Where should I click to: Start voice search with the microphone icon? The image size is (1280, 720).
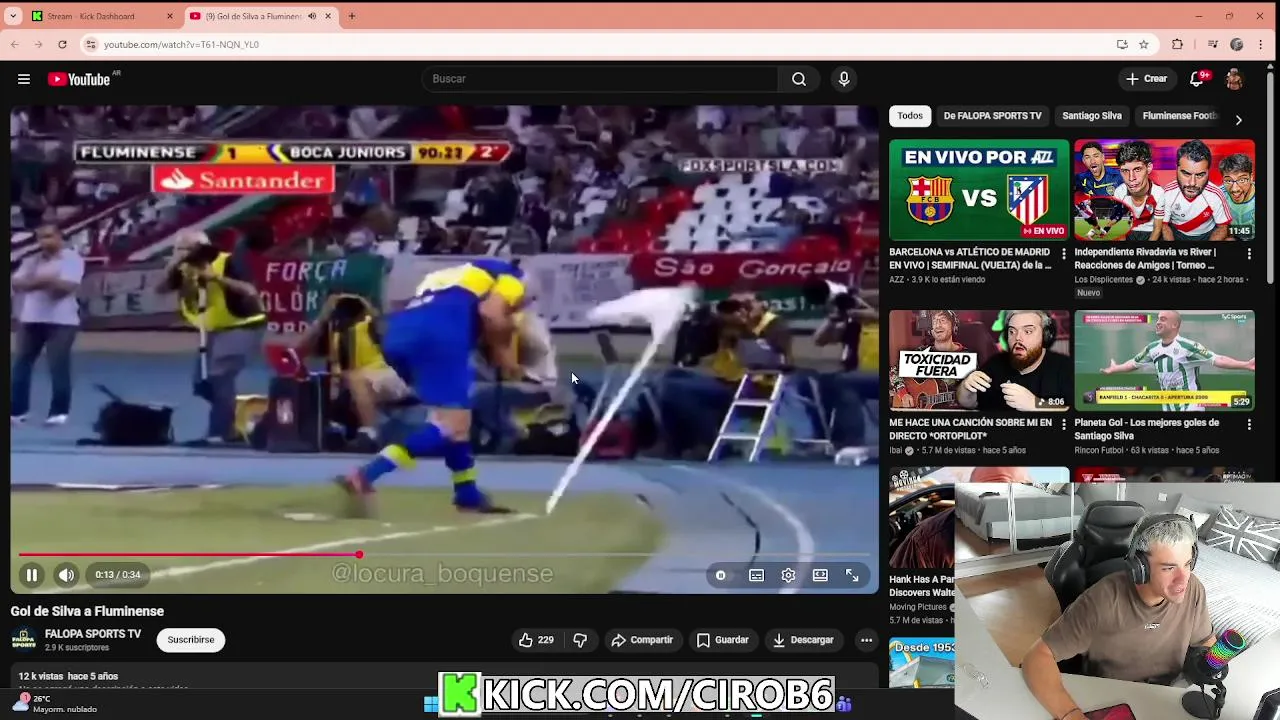844,79
